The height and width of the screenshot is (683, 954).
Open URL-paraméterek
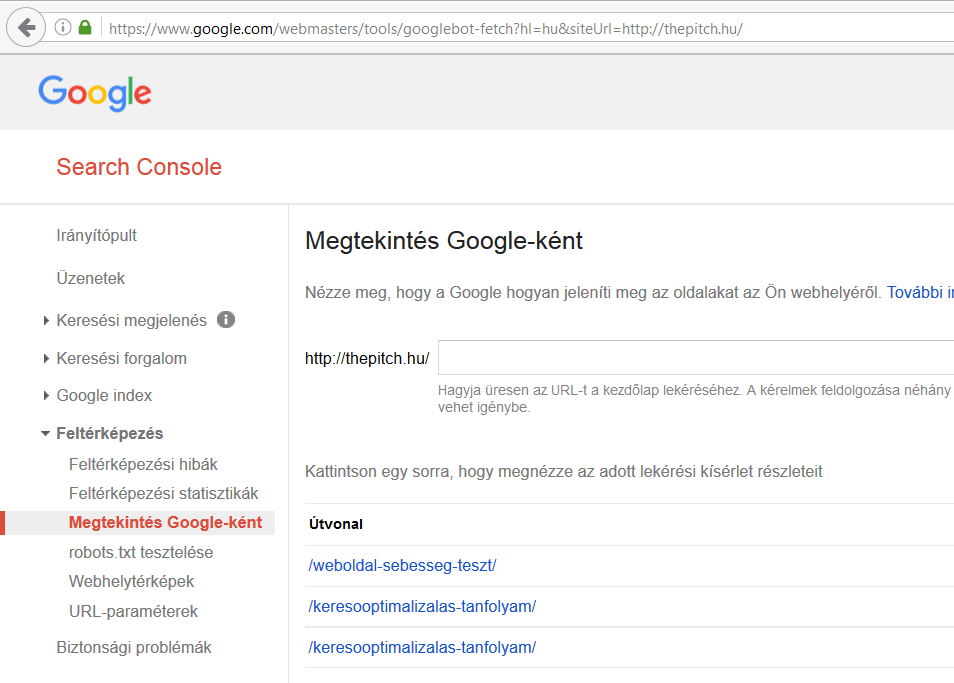tap(133, 611)
